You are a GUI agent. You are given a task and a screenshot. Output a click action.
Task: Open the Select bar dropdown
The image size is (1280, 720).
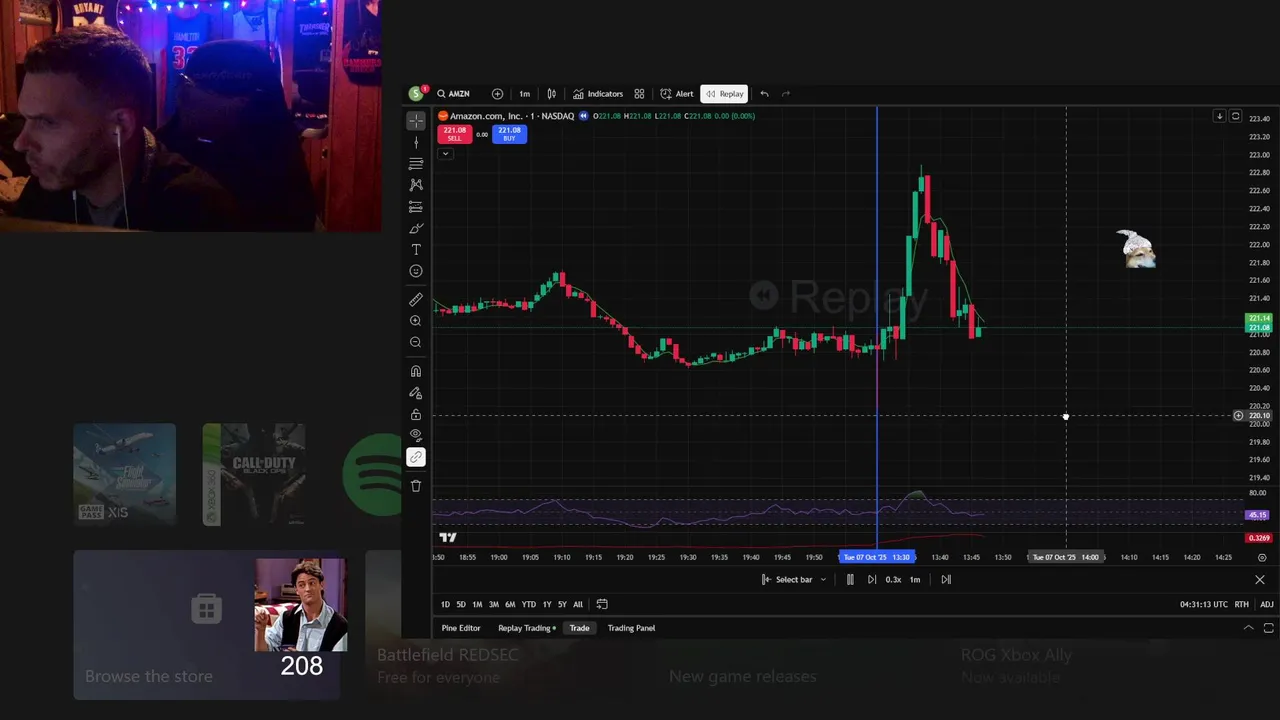(x=794, y=579)
